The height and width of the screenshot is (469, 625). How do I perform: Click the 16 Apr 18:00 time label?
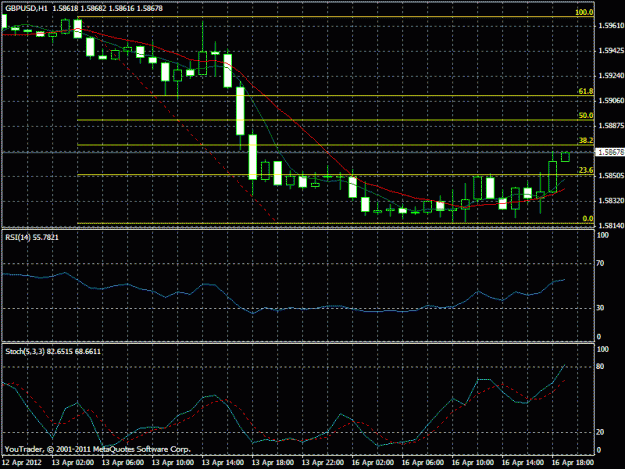[573, 463]
